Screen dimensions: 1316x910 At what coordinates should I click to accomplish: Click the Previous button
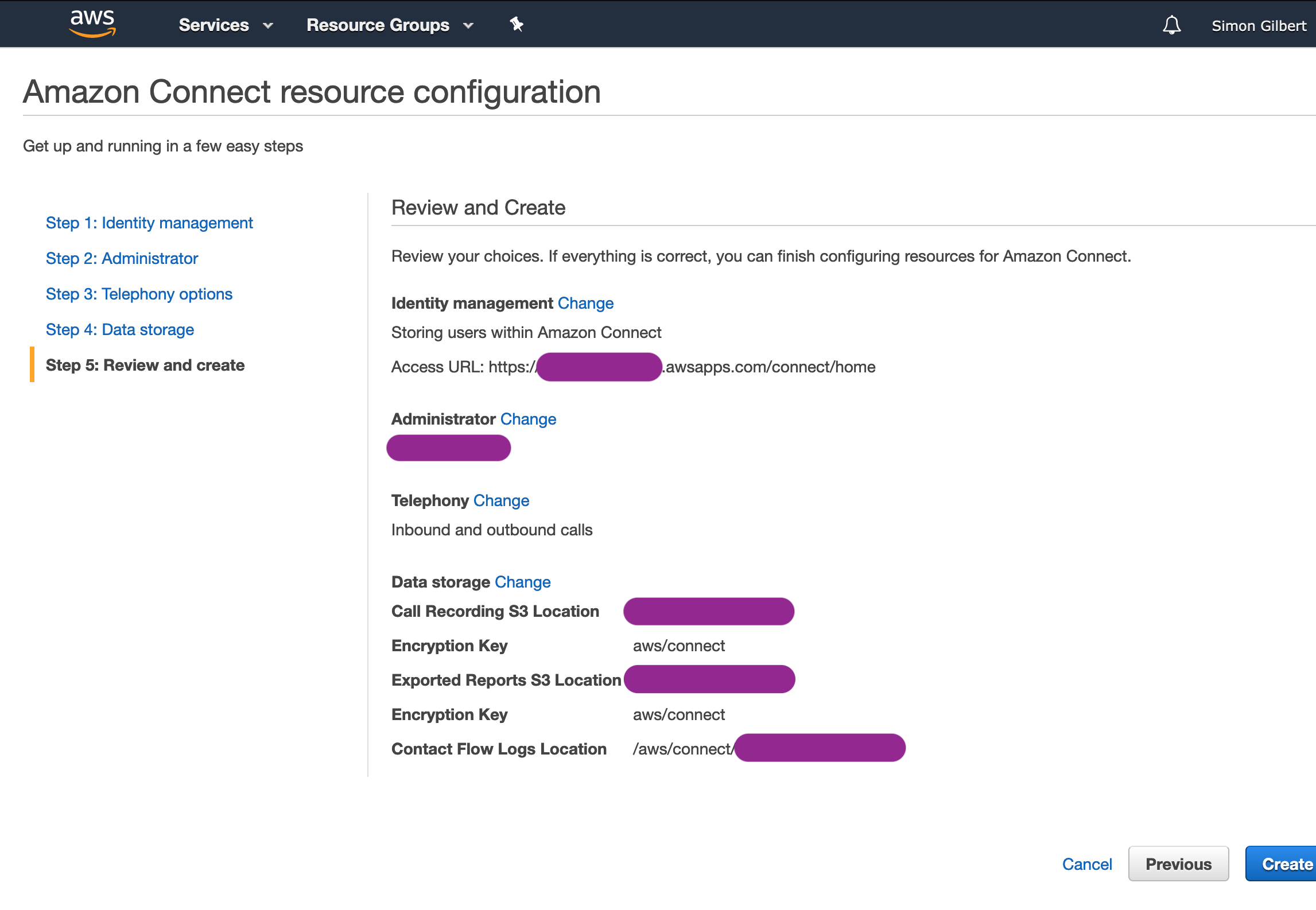click(1178, 864)
